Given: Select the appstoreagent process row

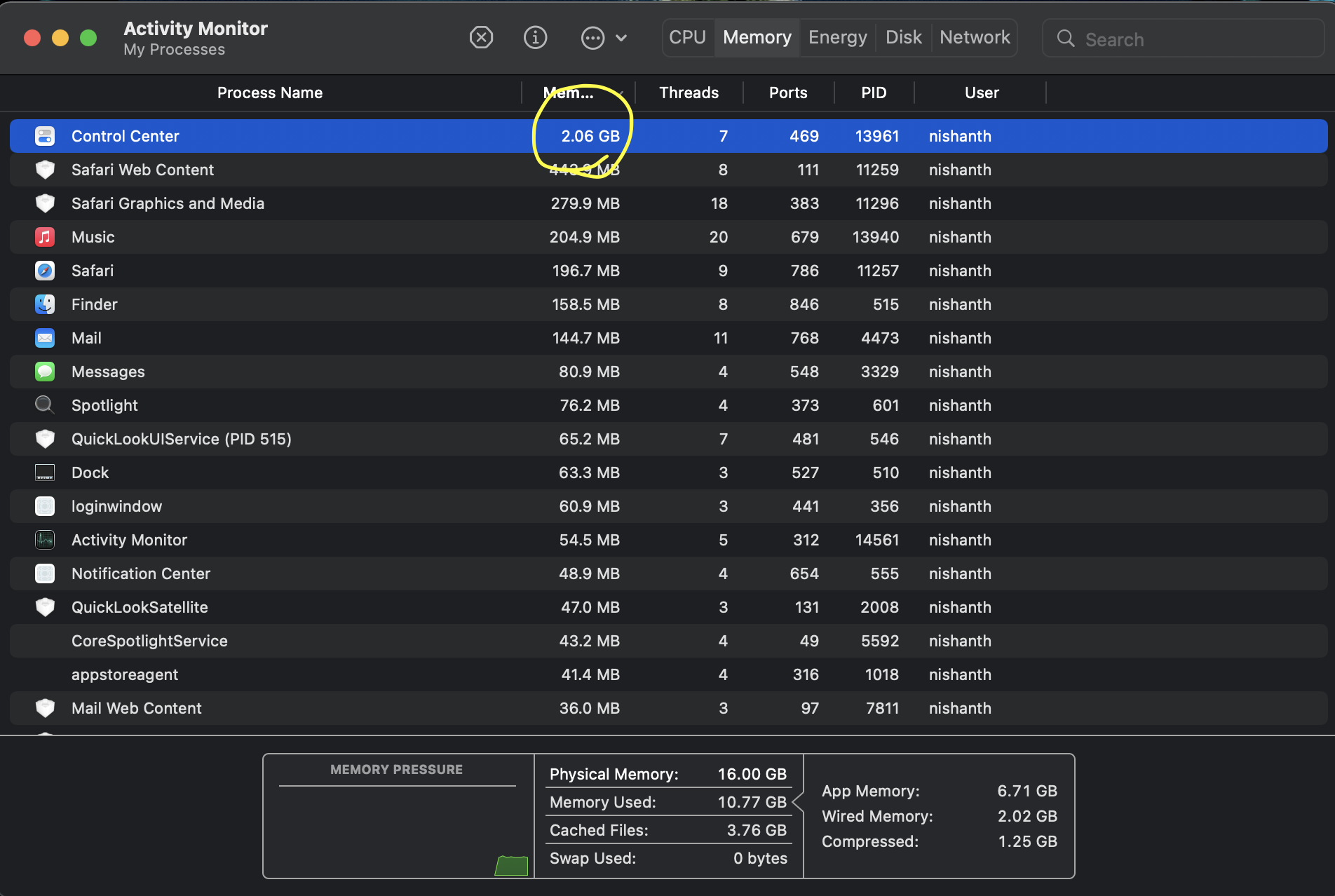Looking at the screenshot, I should [669, 674].
